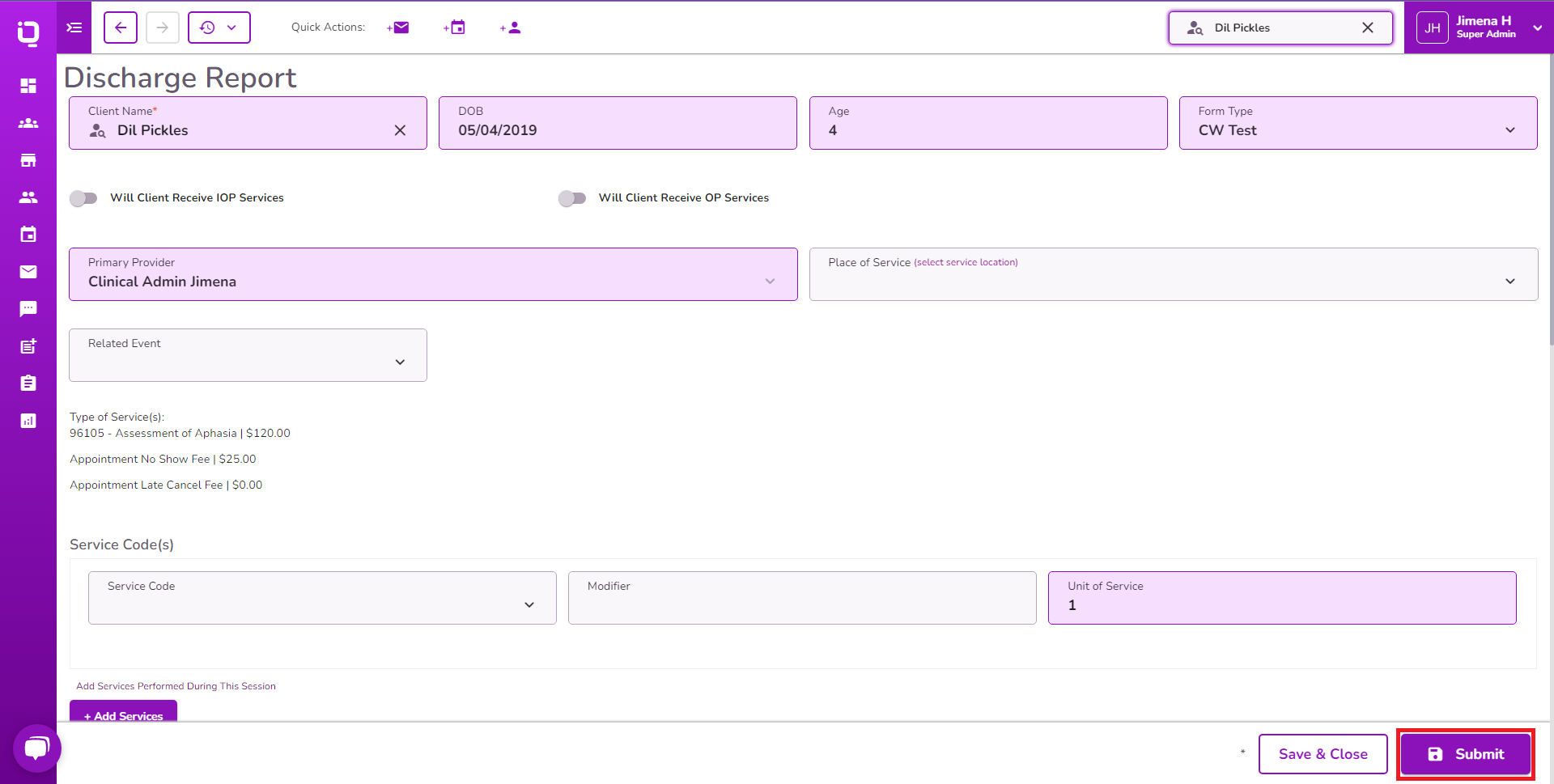The width and height of the screenshot is (1554, 784).
Task: Clear the Dil Pickles search field
Action: (1367, 27)
